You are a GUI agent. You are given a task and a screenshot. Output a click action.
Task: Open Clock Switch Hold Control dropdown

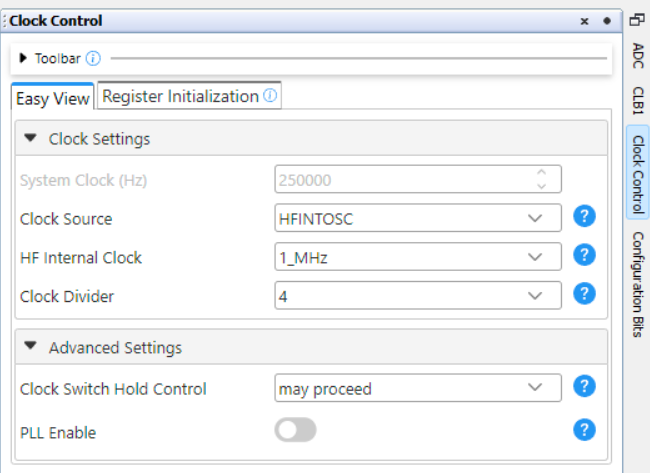(418, 388)
